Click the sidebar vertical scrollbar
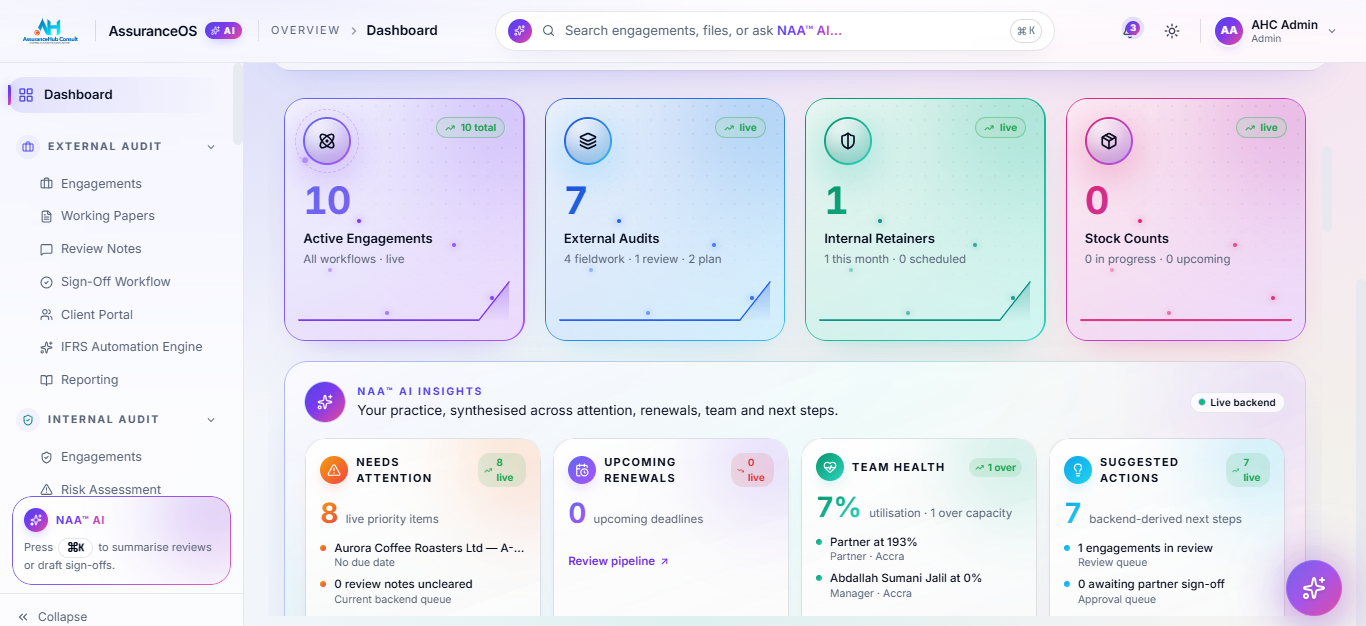 pyautogui.click(x=237, y=104)
